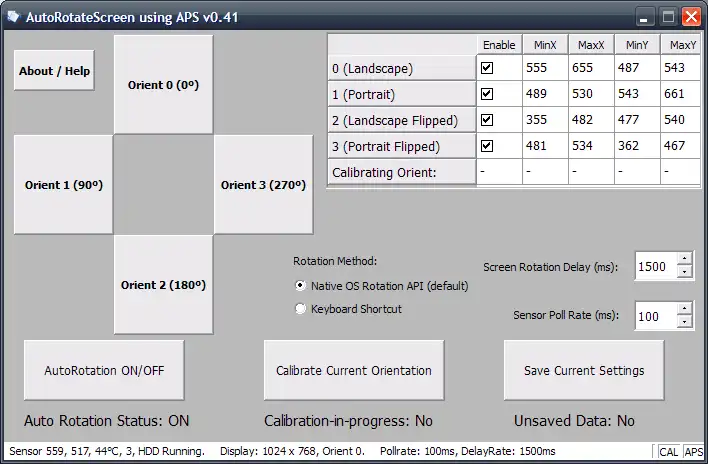Click Save Current Settings
This screenshot has height=464, width=708.
(584, 370)
